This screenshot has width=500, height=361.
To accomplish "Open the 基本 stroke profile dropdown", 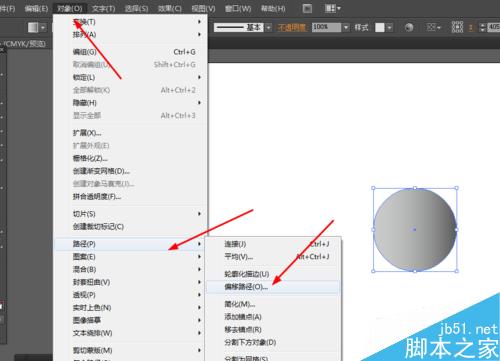I will [269, 27].
